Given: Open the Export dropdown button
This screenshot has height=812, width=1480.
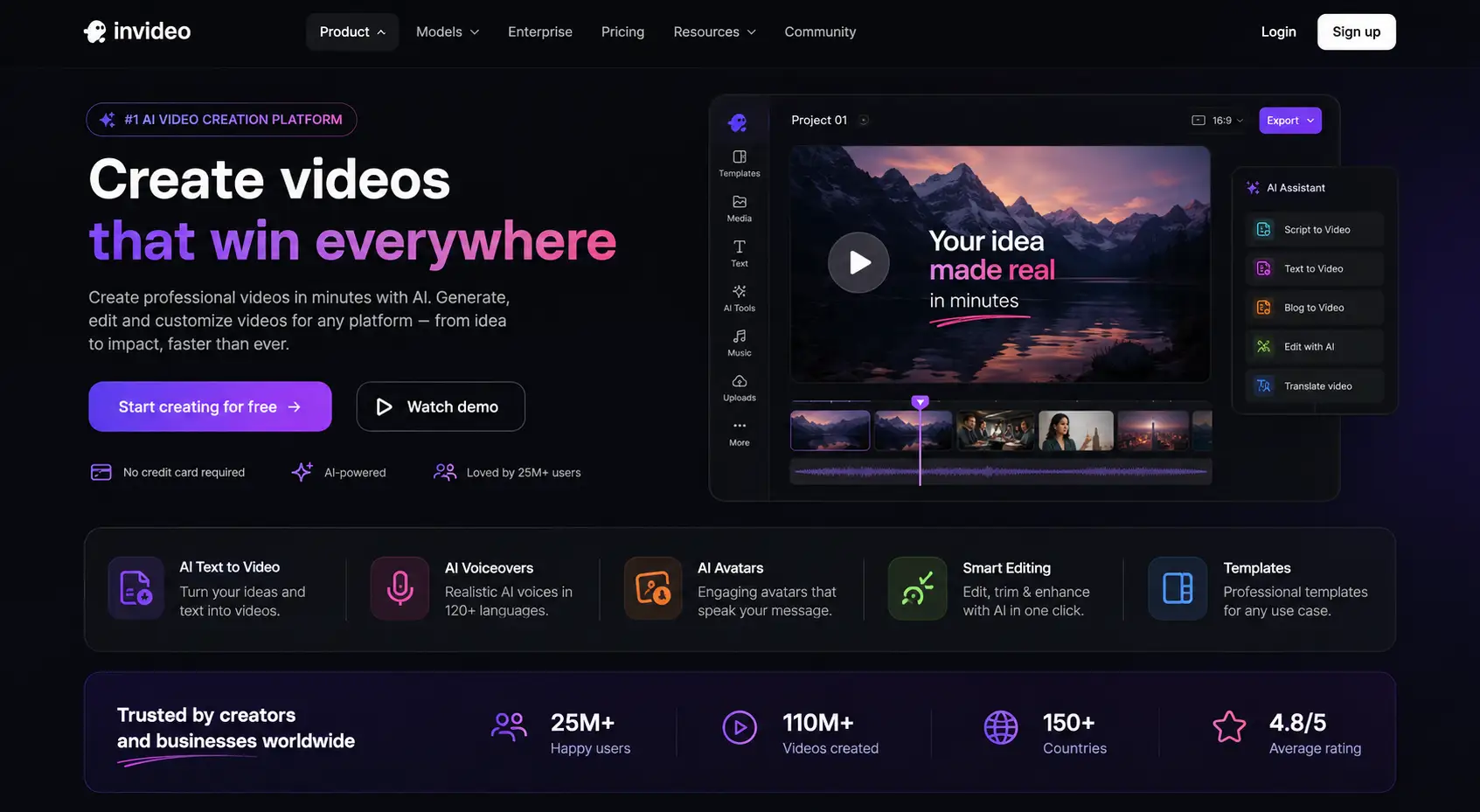Looking at the screenshot, I should tap(1290, 121).
